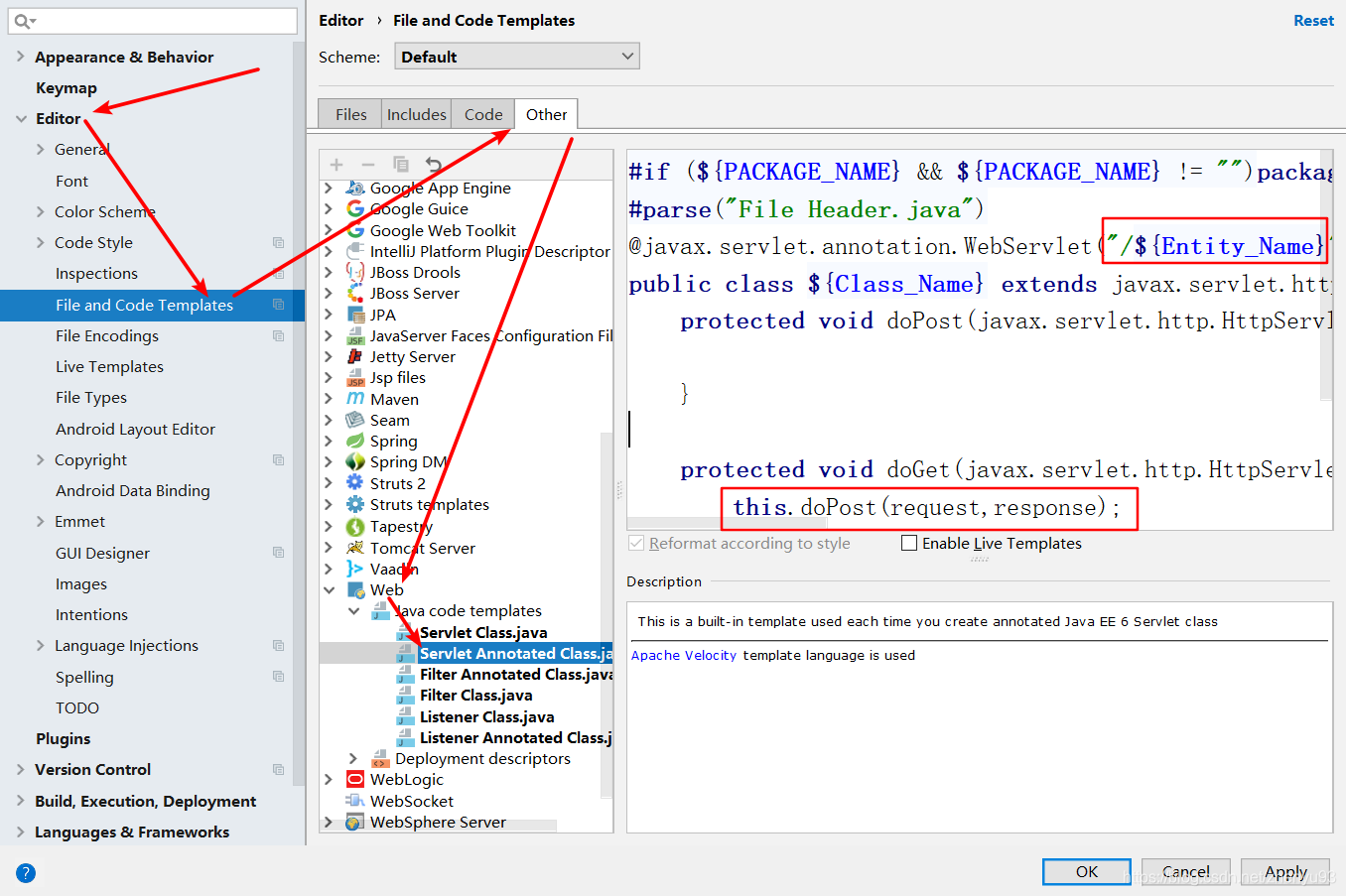Image resolution: width=1346 pixels, height=896 pixels.
Task: Click the reset to default undo icon
Action: pyautogui.click(x=434, y=165)
